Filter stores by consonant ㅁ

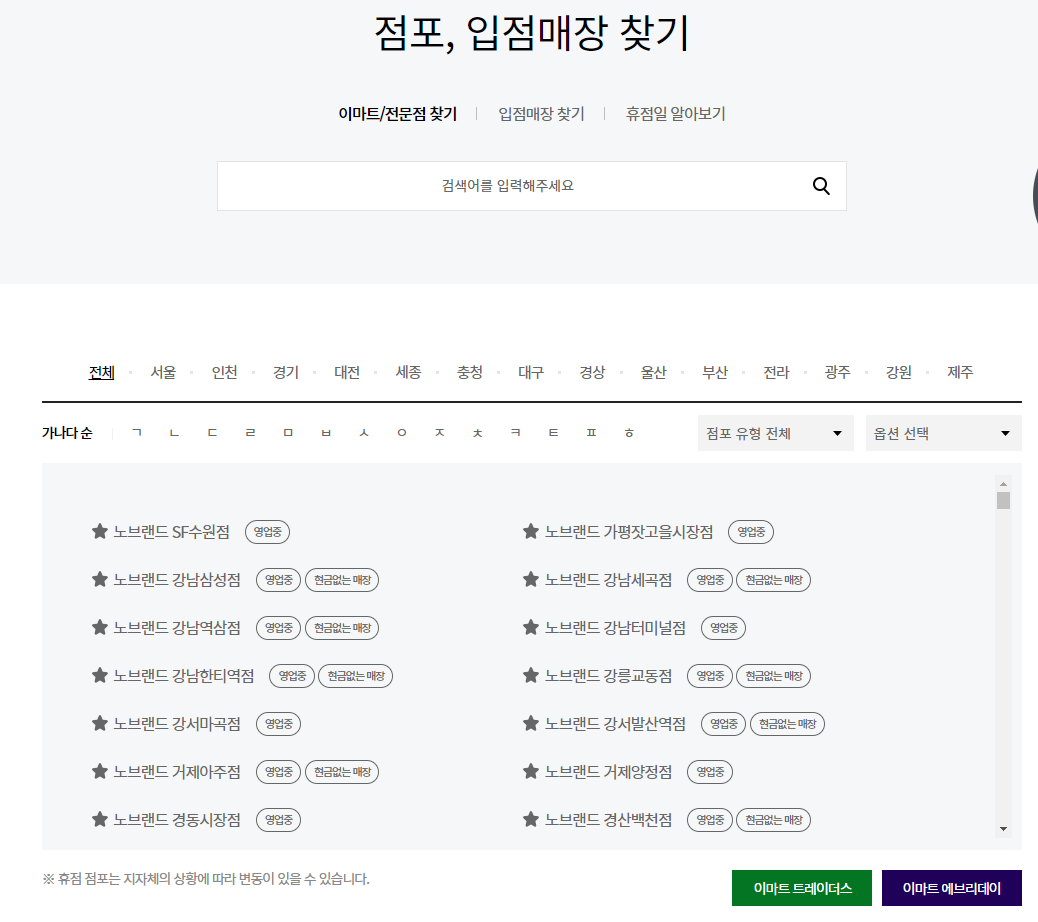288,433
